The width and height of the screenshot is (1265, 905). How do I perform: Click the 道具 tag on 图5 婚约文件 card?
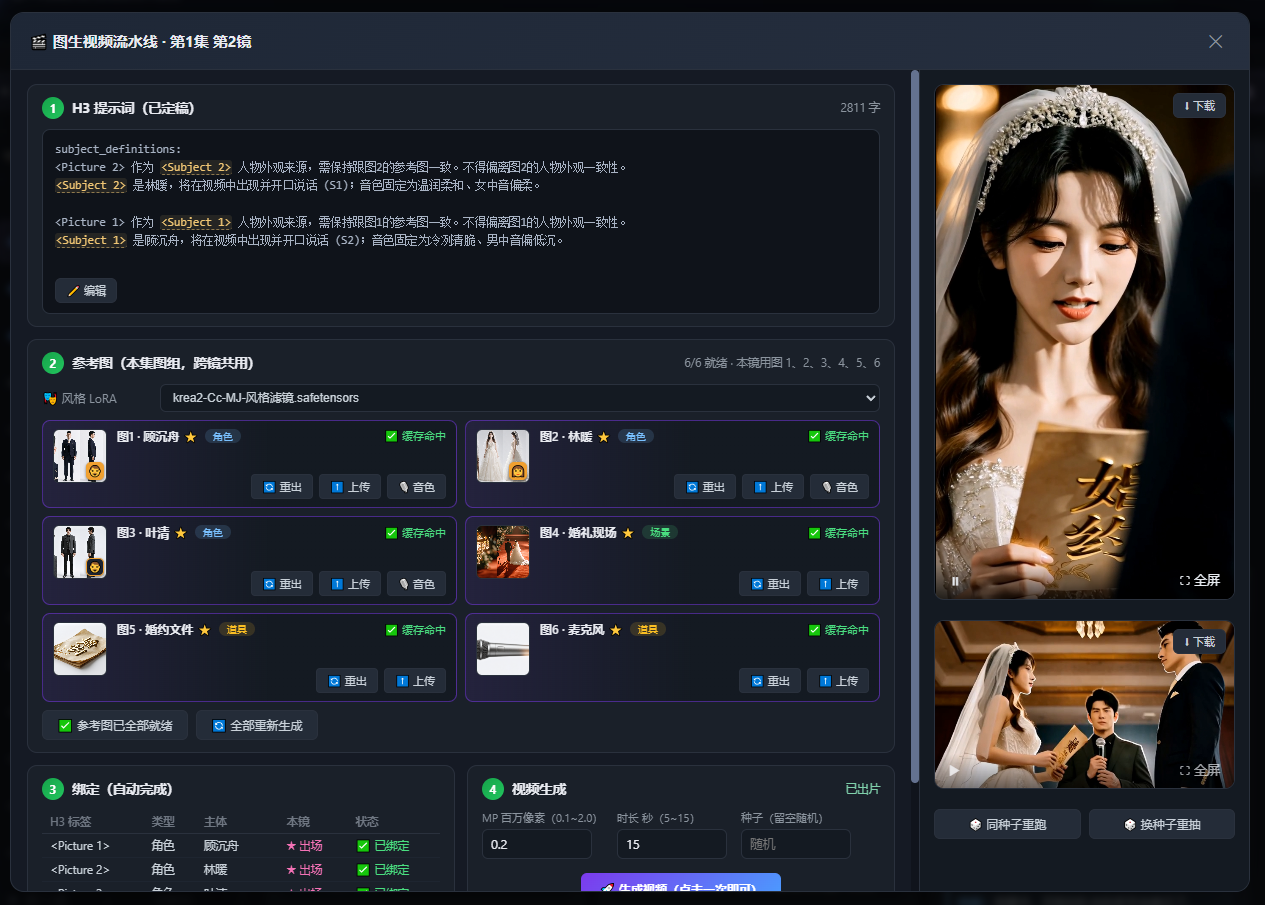point(237,630)
